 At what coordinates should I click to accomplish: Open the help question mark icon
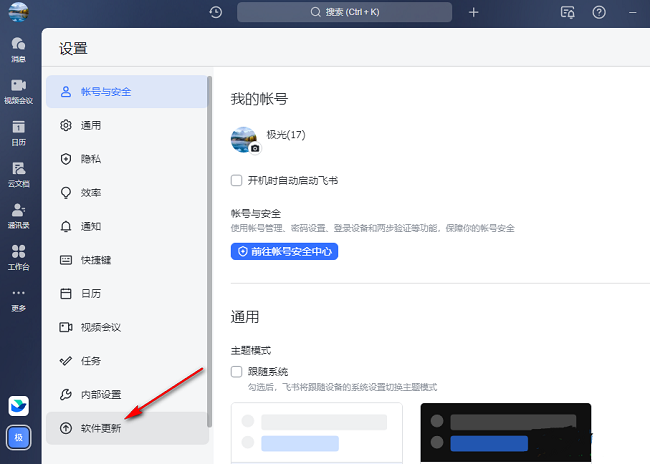[x=599, y=12]
